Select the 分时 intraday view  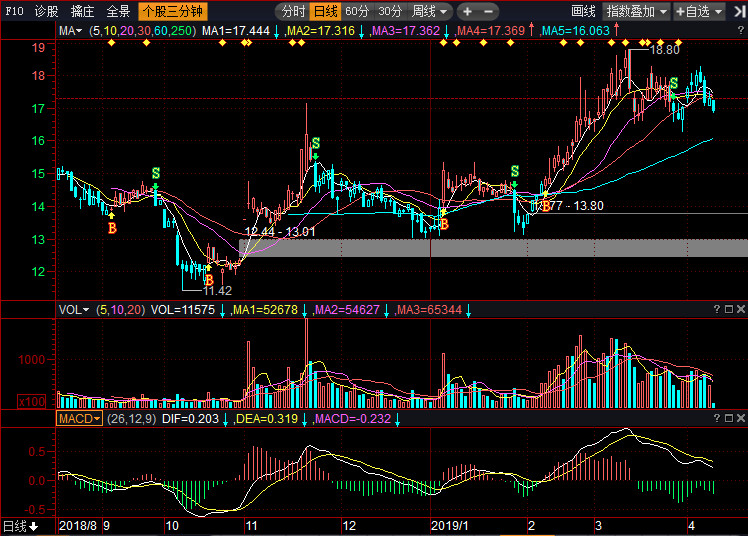pyautogui.click(x=292, y=12)
